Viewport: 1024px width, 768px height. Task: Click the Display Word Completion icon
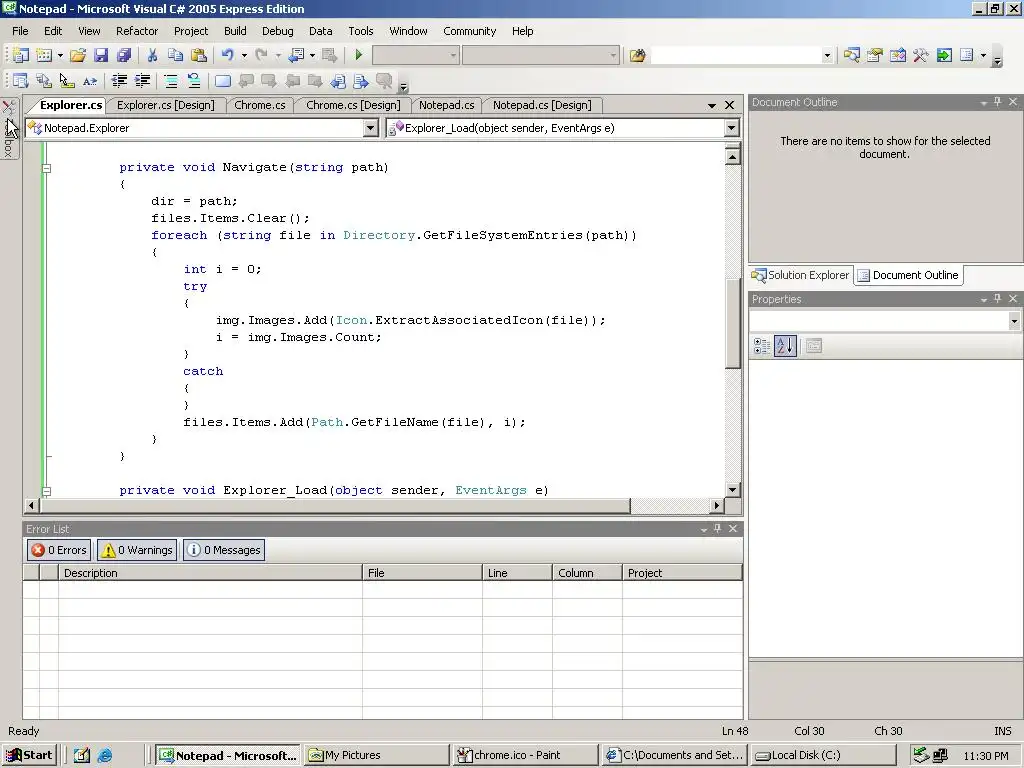(89, 81)
